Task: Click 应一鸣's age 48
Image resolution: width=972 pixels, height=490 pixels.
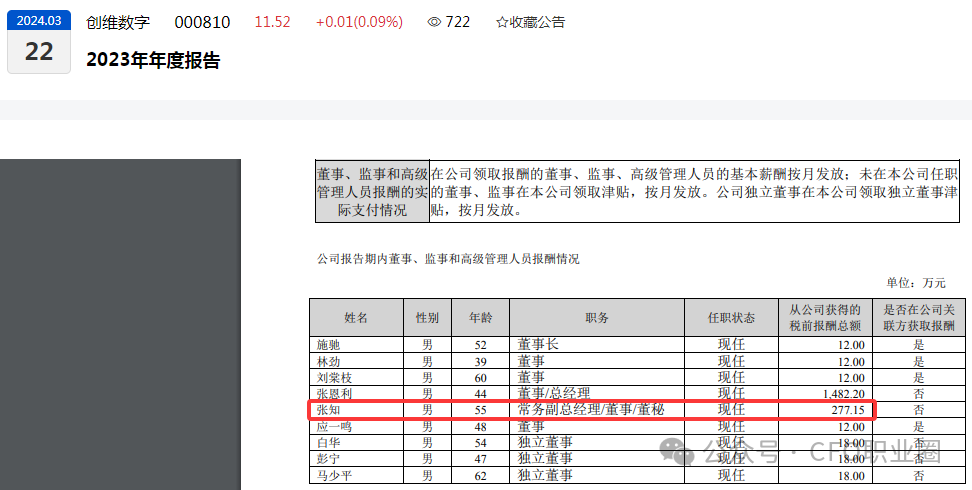Action: point(480,427)
